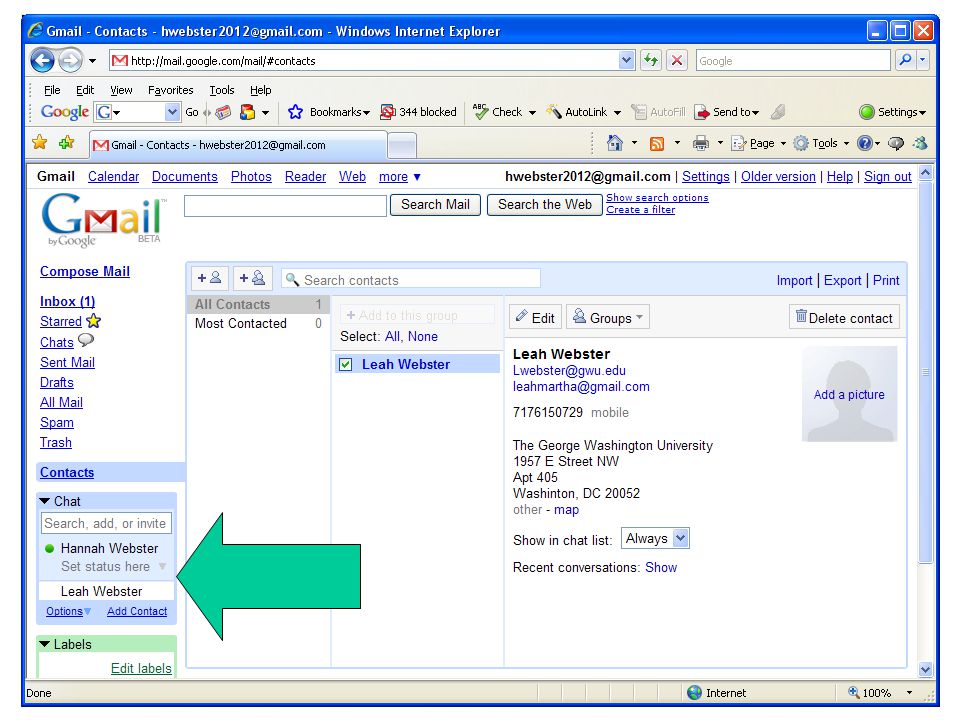
Task: Click the 344 blocked popup blocker icon
Action: point(388,112)
